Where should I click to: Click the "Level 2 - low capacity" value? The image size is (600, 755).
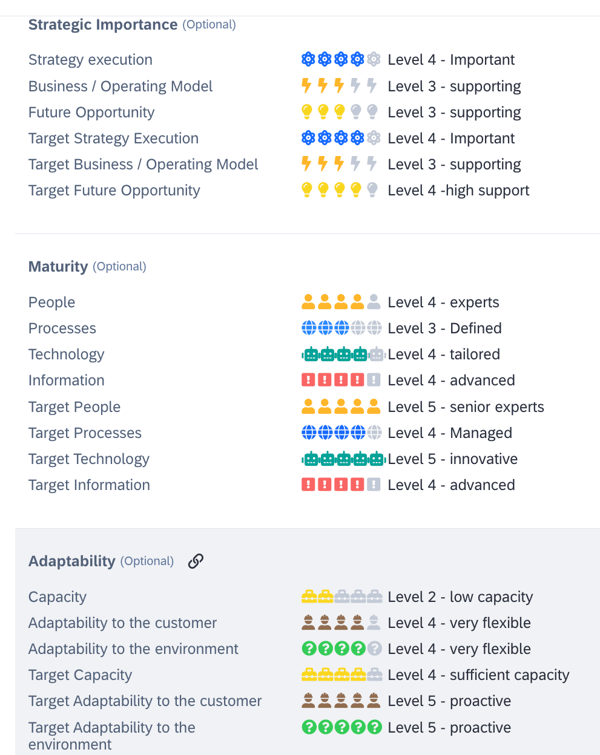coord(460,597)
